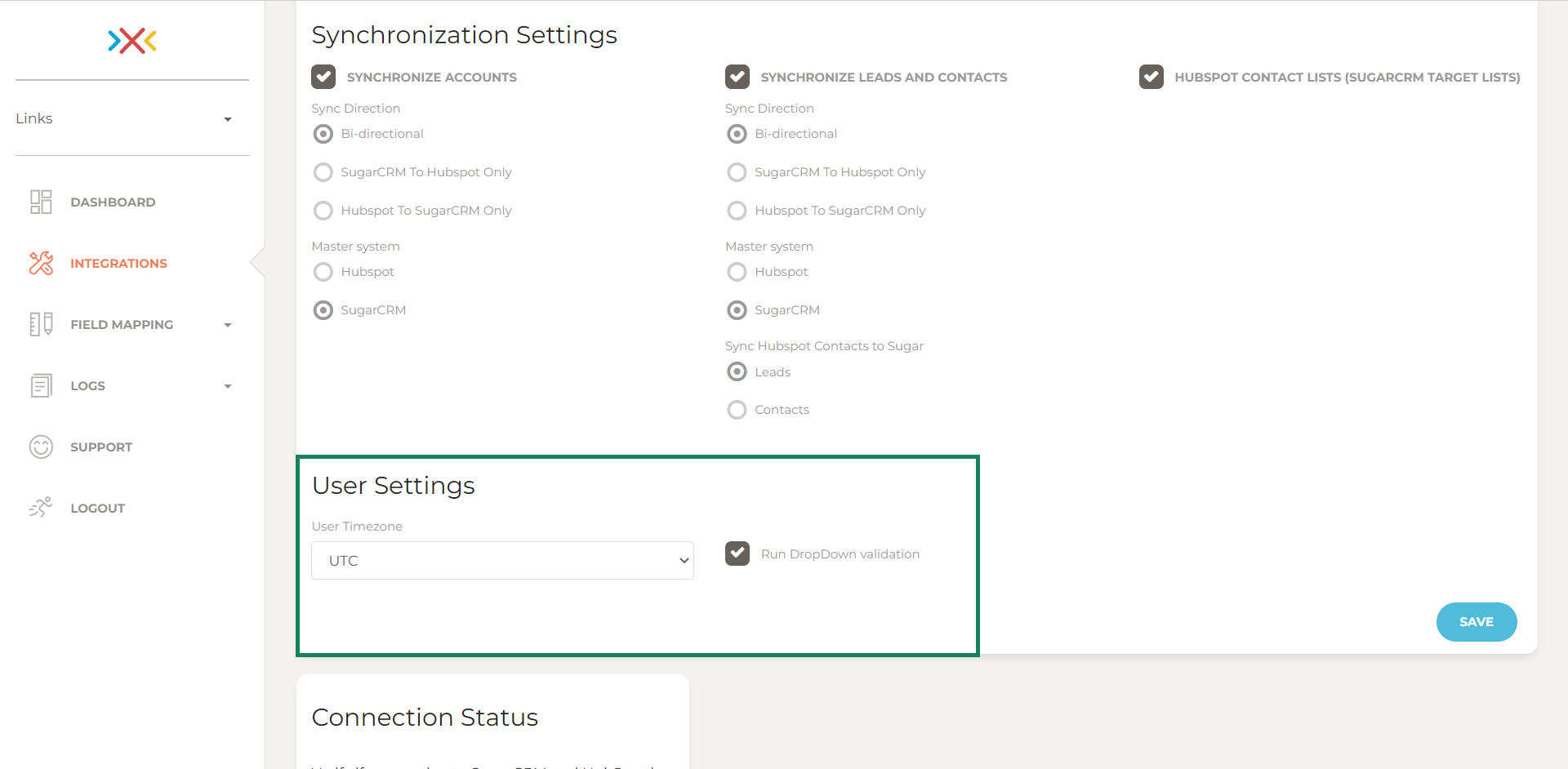Click the SAVE button's rounded icon area
This screenshot has width=1568, height=769.
1477,621
